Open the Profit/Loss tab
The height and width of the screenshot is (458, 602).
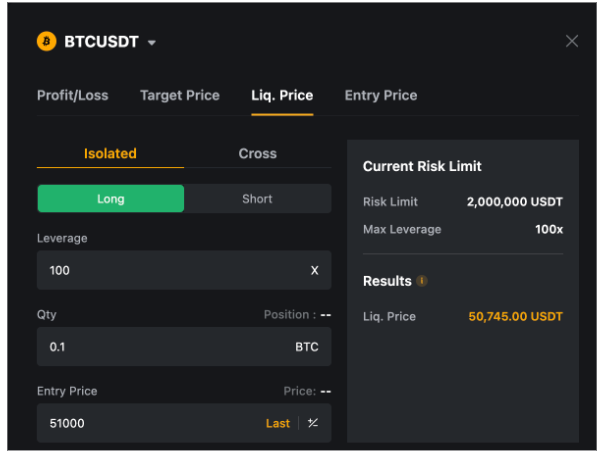(73, 95)
